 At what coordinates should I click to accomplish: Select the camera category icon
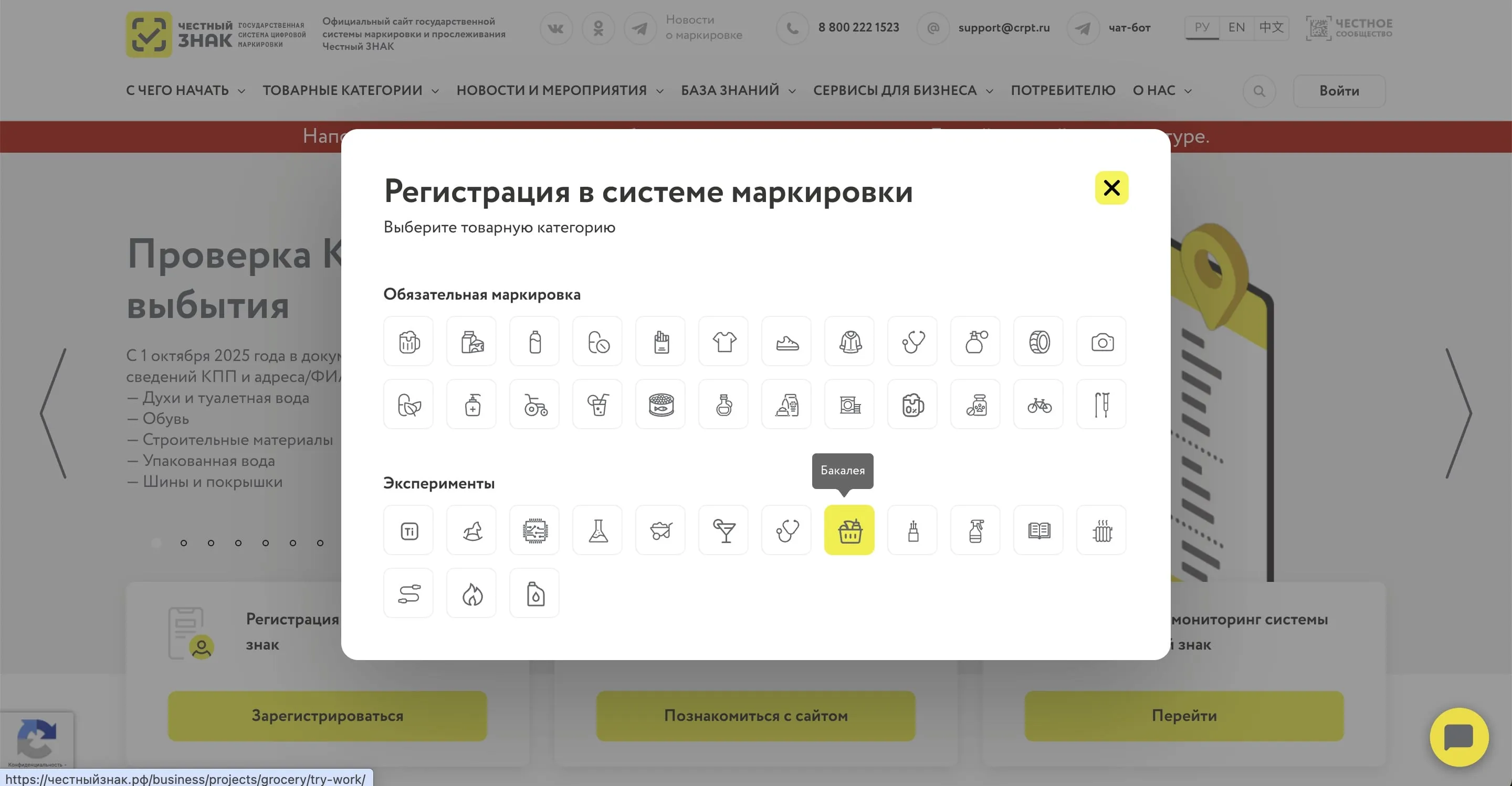point(1101,342)
